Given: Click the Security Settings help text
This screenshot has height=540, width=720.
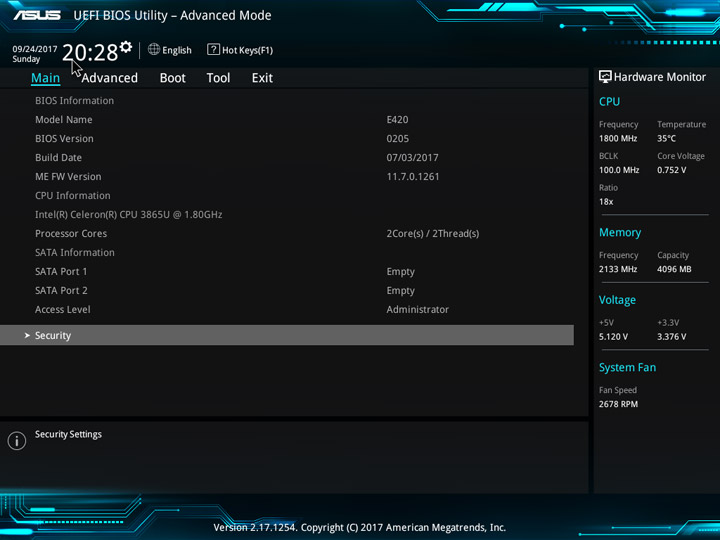Looking at the screenshot, I should (68, 434).
